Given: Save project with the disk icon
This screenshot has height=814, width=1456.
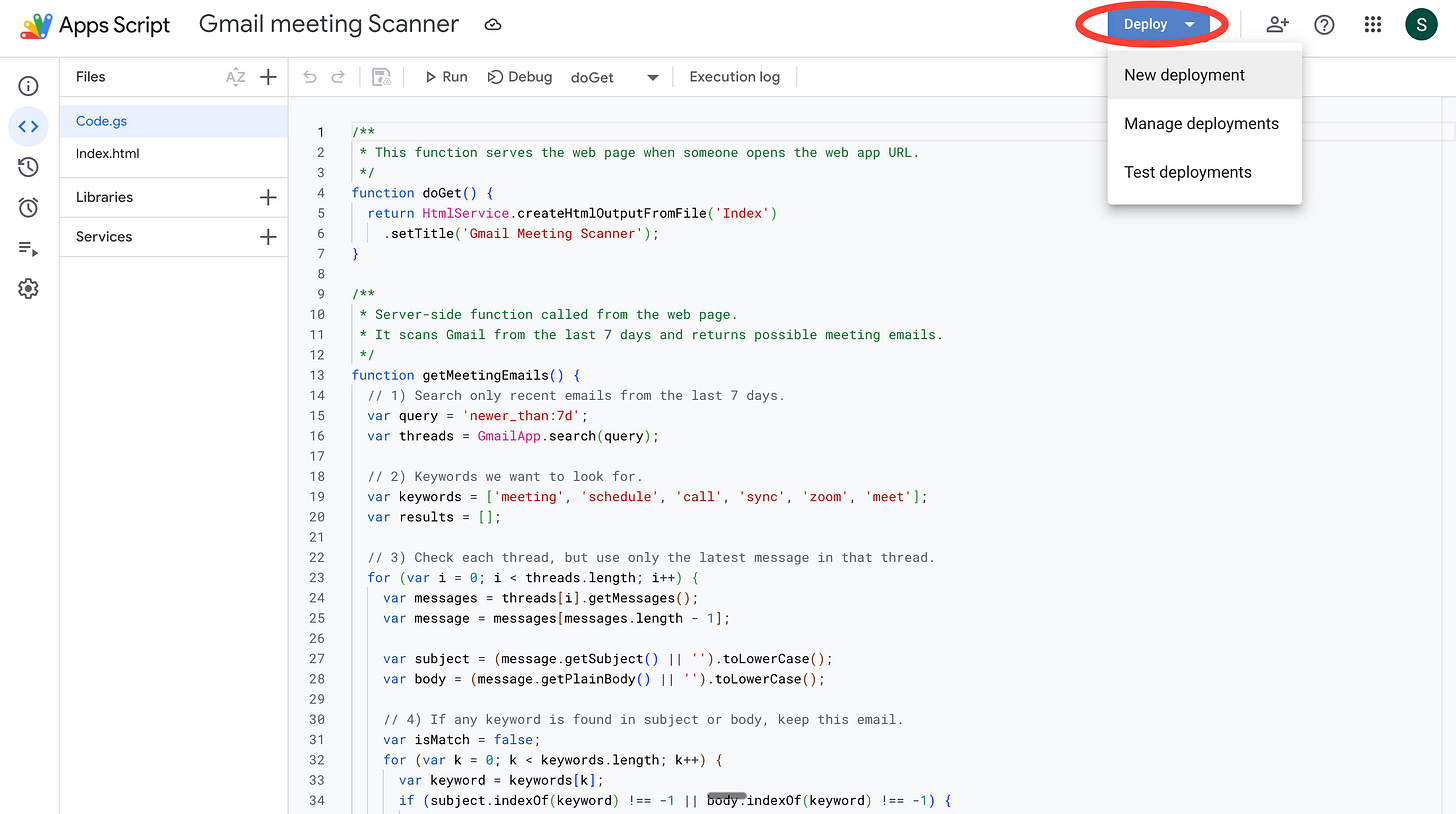Looking at the screenshot, I should 381,77.
